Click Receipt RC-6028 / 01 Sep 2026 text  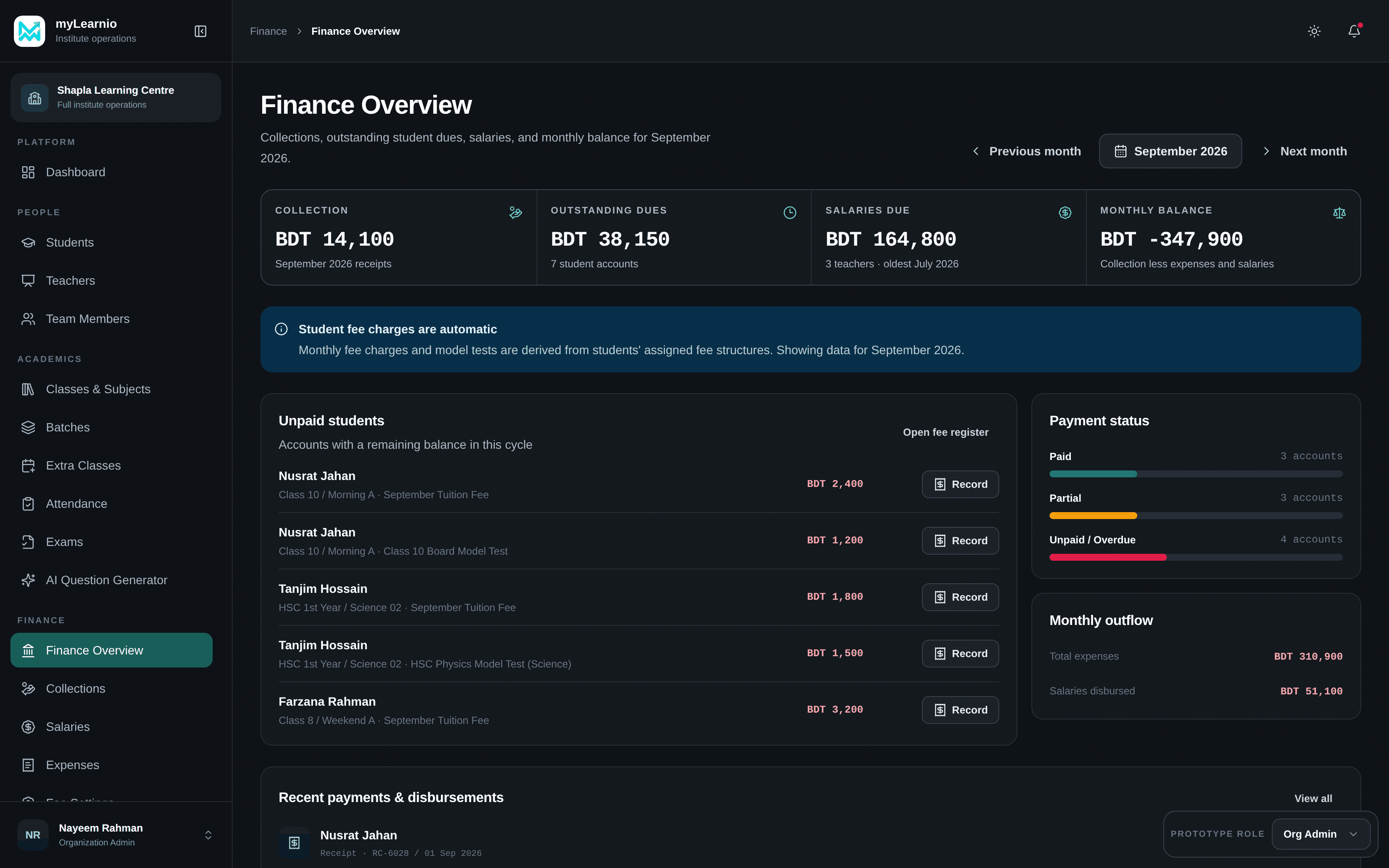click(x=401, y=853)
